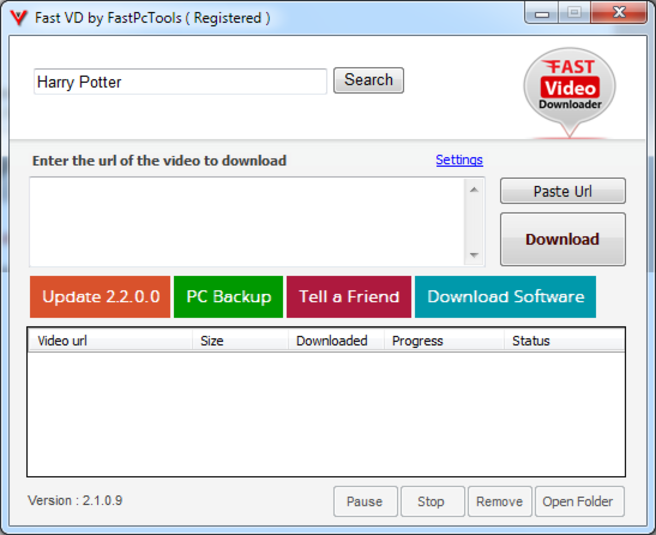656x535 pixels.
Task: Click the Paste Url button
Action: click(x=563, y=191)
